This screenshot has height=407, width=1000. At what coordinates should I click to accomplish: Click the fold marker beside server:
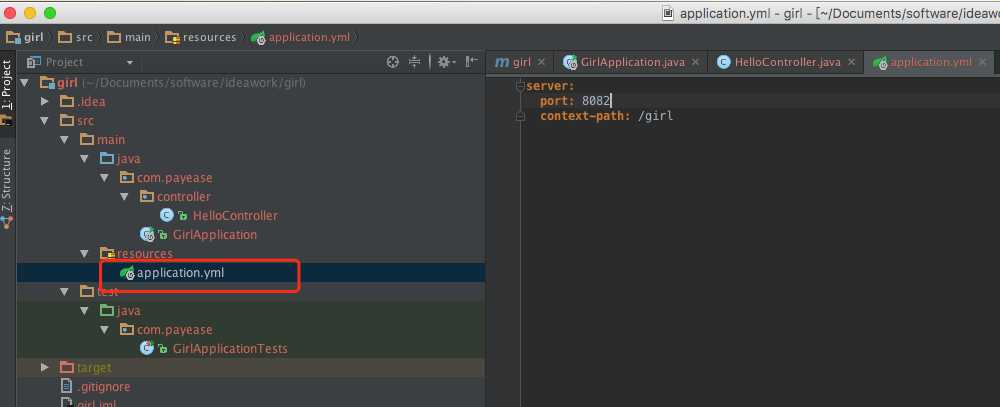[x=520, y=85]
